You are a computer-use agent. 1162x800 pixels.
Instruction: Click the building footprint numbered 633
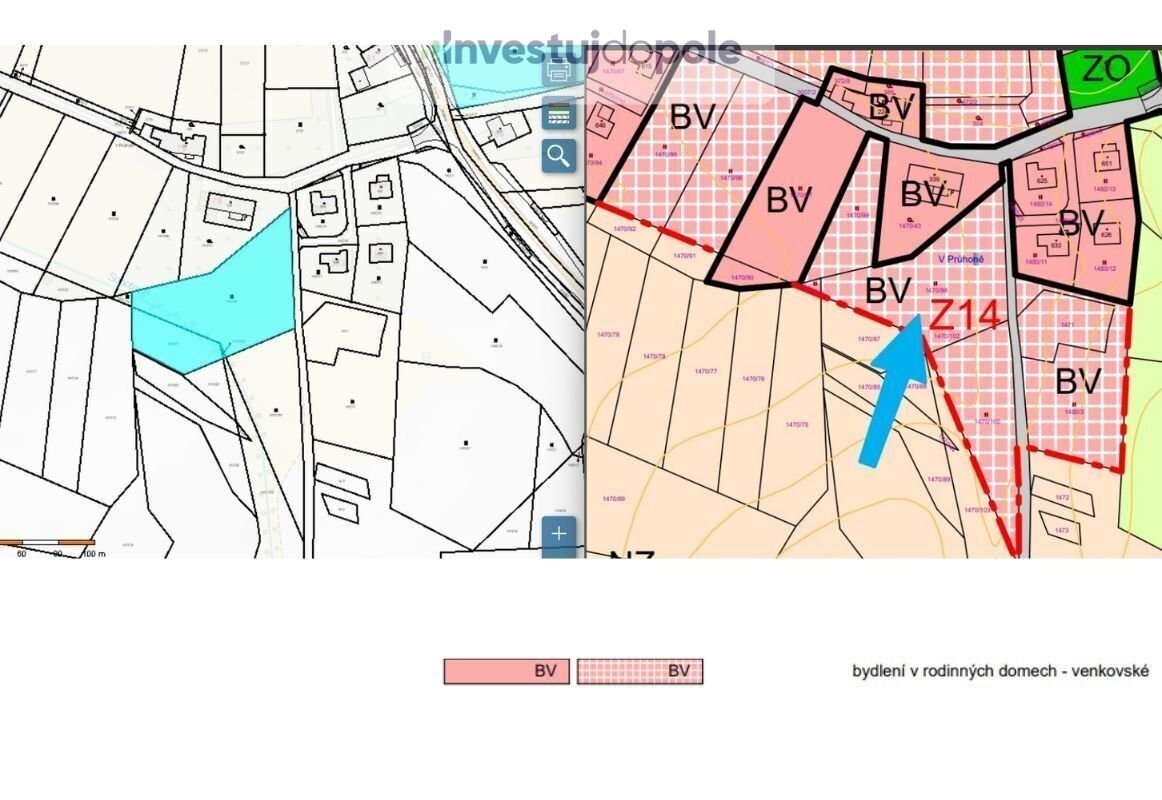click(x=1055, y=243)
